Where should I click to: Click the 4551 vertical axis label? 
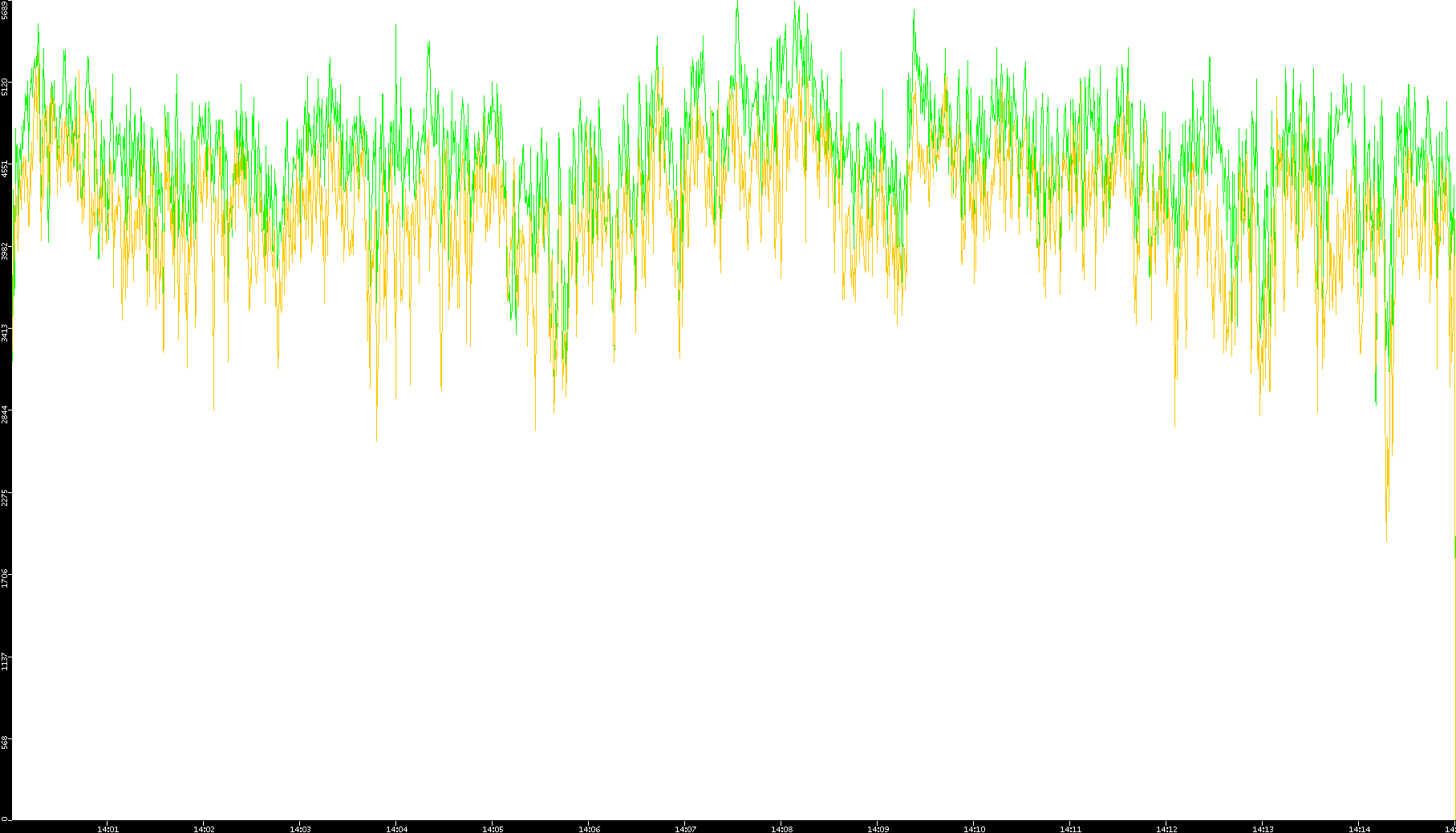coord(5,168)
